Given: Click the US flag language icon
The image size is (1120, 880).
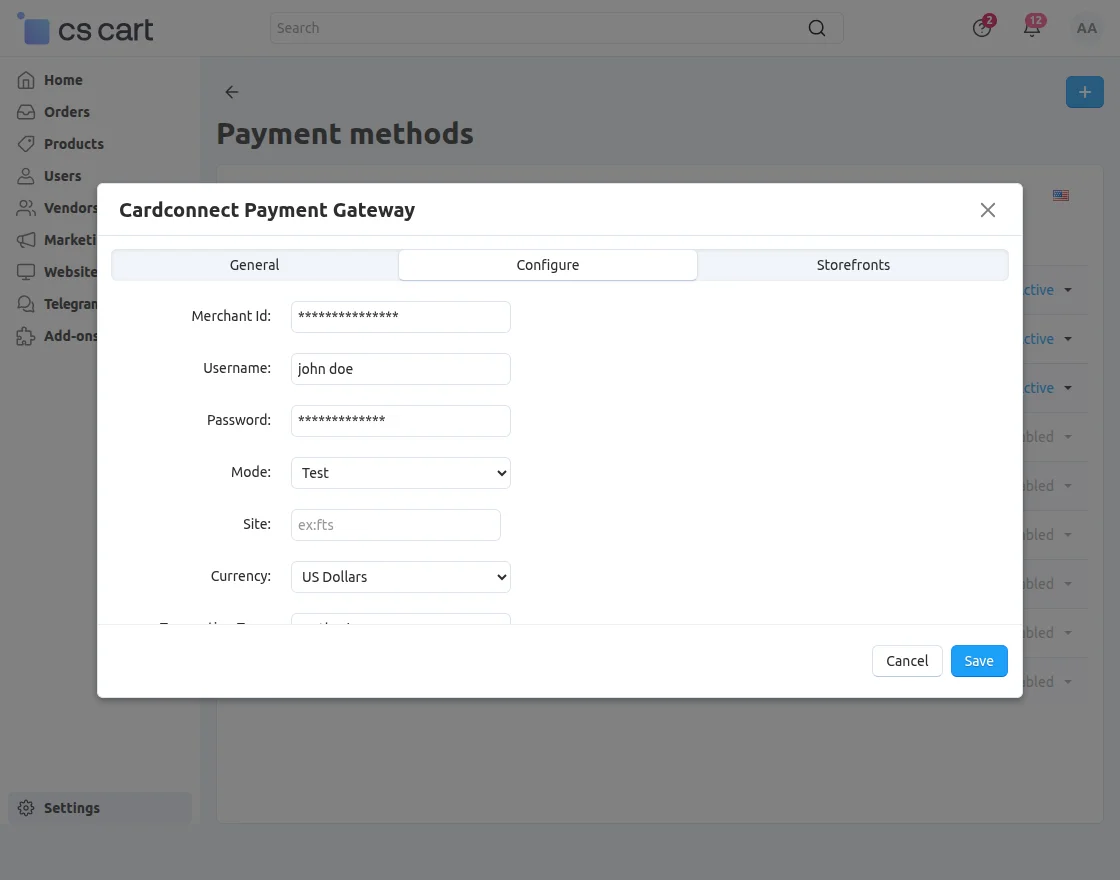Looking at the screenshot, I should (1061, 195).
